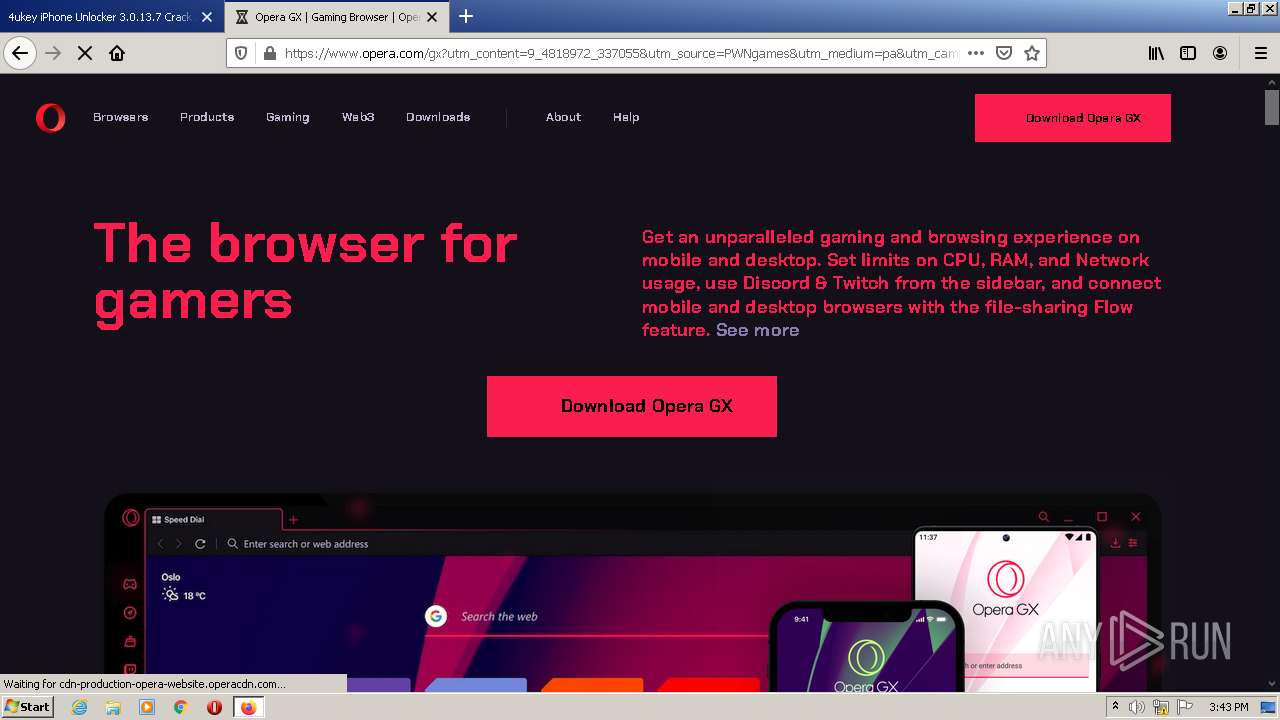Open the Library bookmarks icon

1156,53
